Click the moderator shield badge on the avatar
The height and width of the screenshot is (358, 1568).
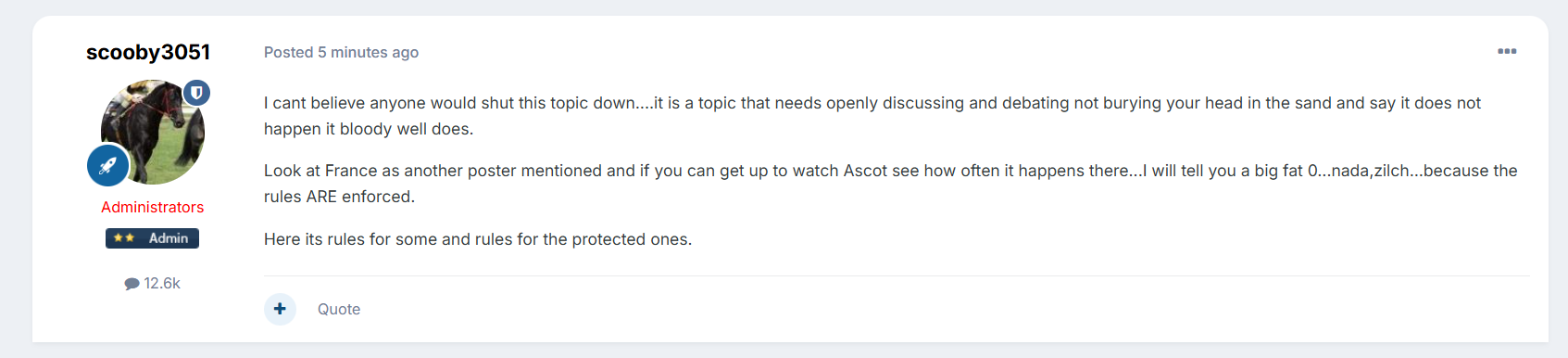pos(196,93)
